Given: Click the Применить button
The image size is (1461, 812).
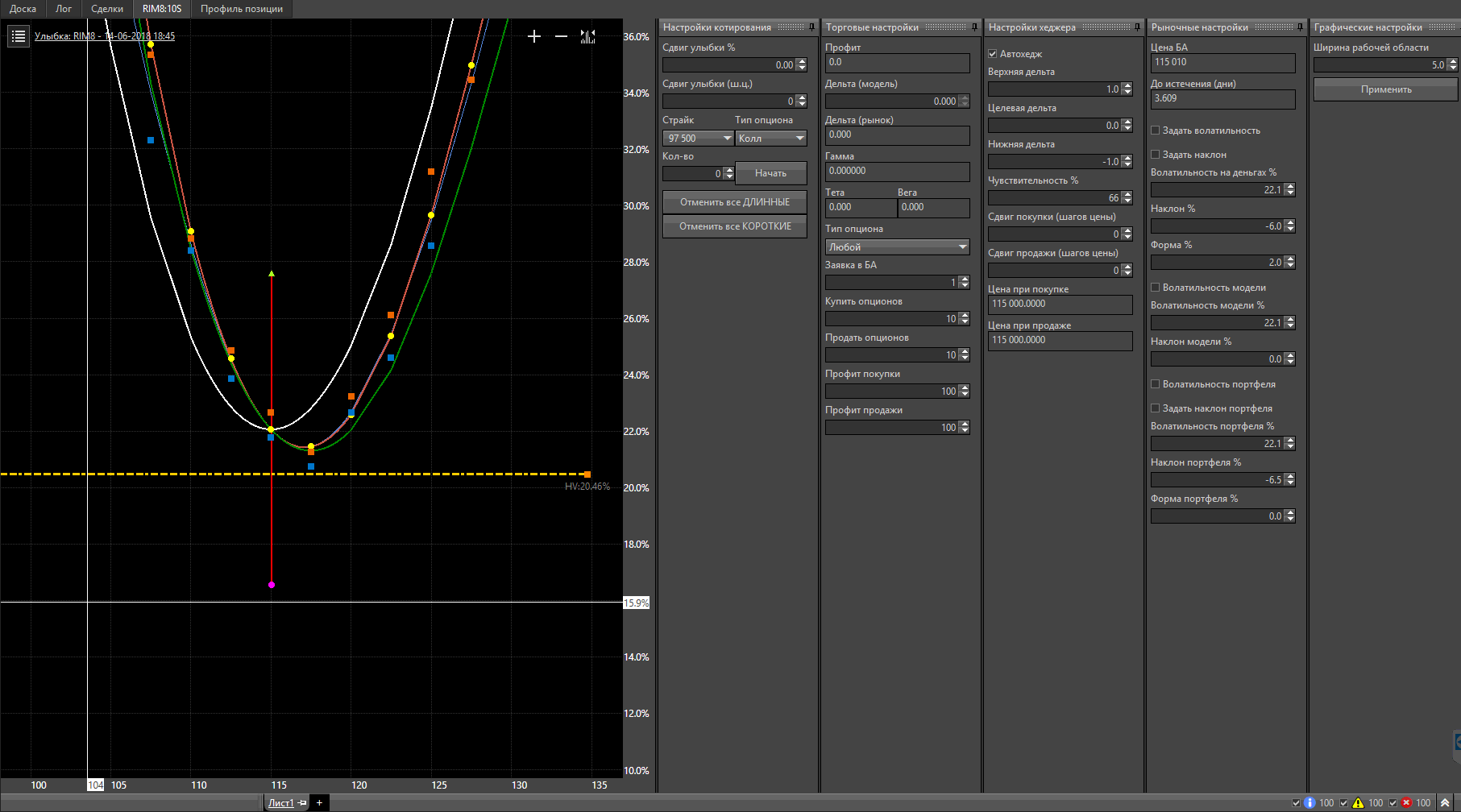Looking at the screenshot, I should (x=1385, y=89).
